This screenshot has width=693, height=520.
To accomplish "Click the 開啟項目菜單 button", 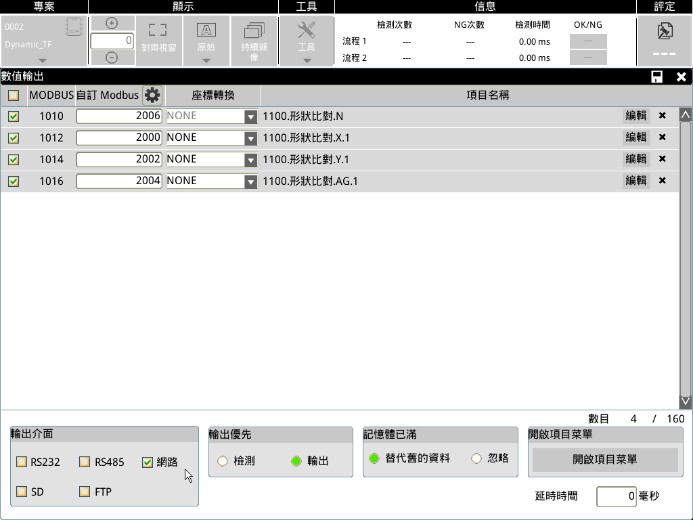I will coord(604,460).
